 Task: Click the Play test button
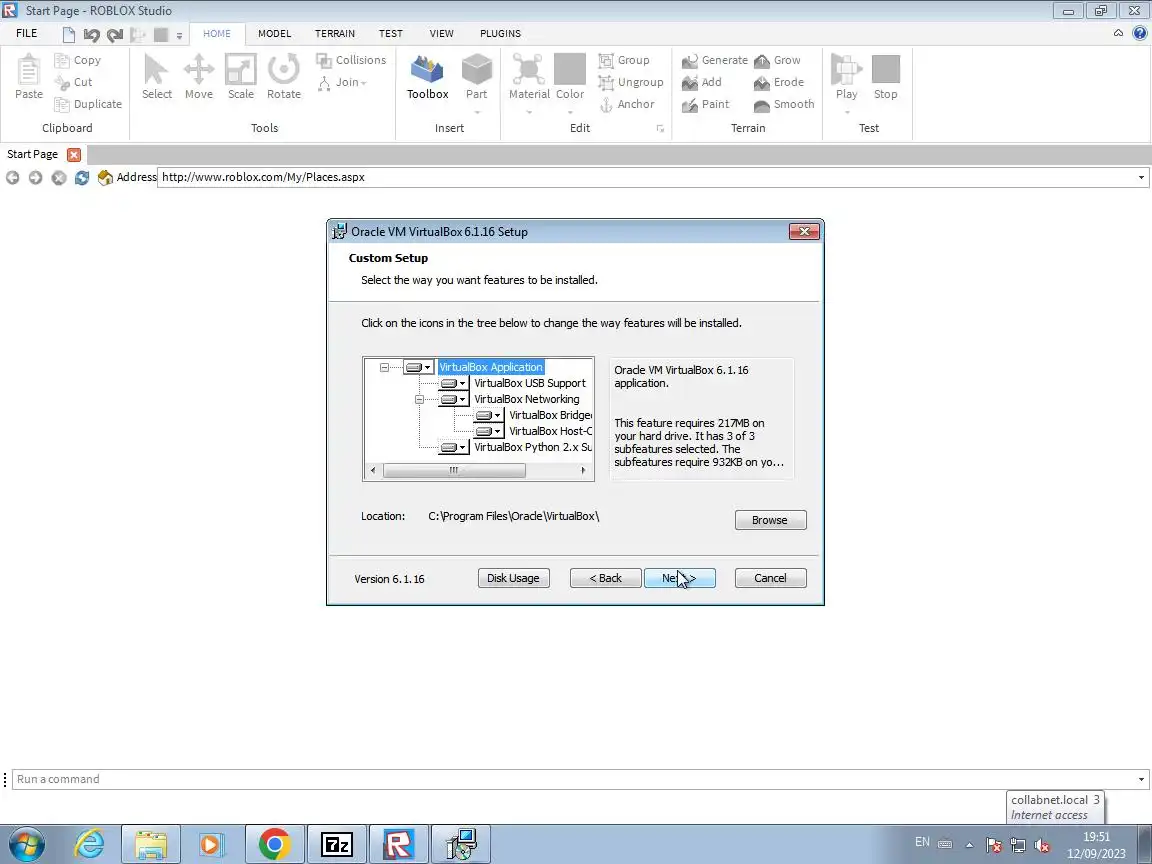coord(846,76)
